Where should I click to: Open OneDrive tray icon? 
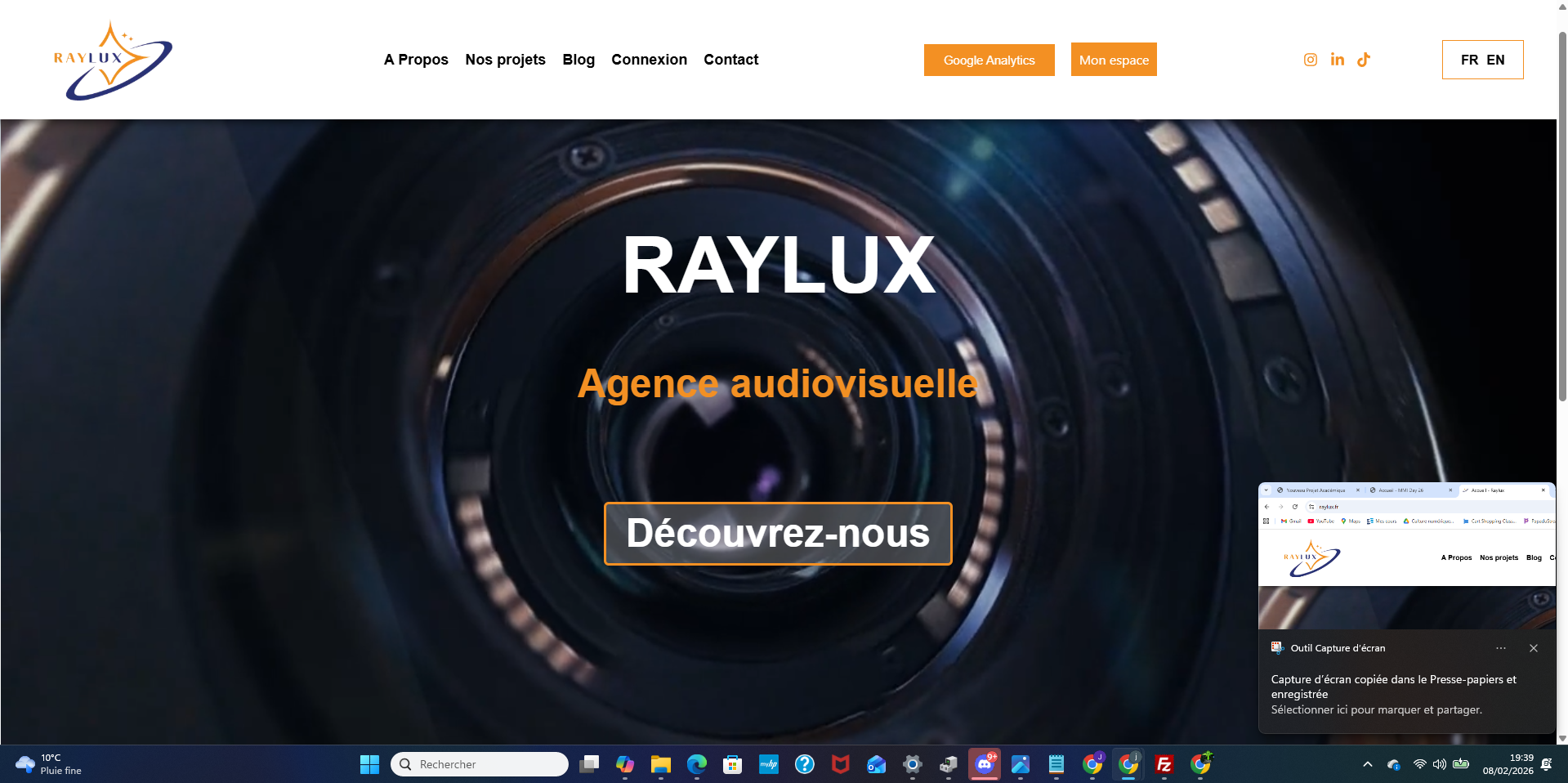coord(1394,764)
